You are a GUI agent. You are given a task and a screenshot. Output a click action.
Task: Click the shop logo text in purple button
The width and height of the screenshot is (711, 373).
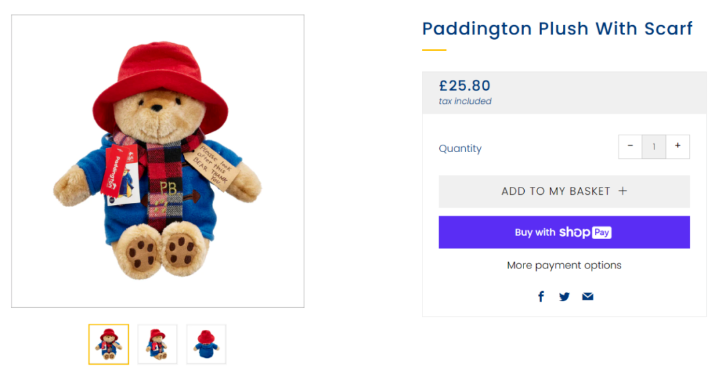click(x=575, y=232)
